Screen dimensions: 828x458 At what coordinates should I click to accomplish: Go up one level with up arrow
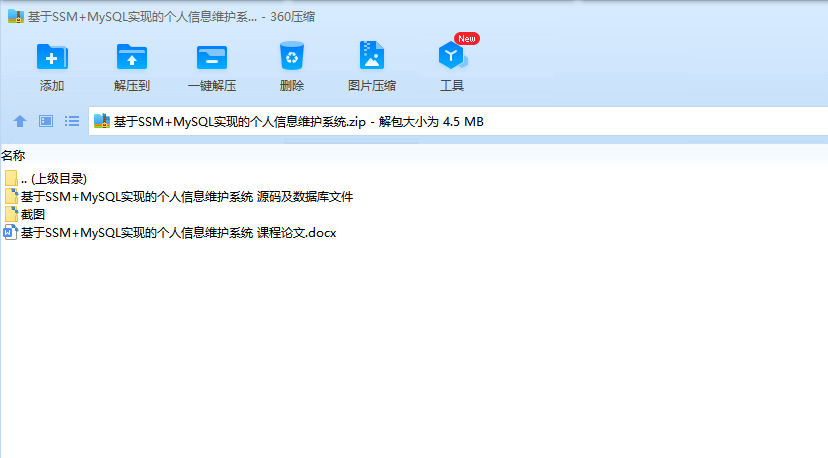tap(20, 121)
